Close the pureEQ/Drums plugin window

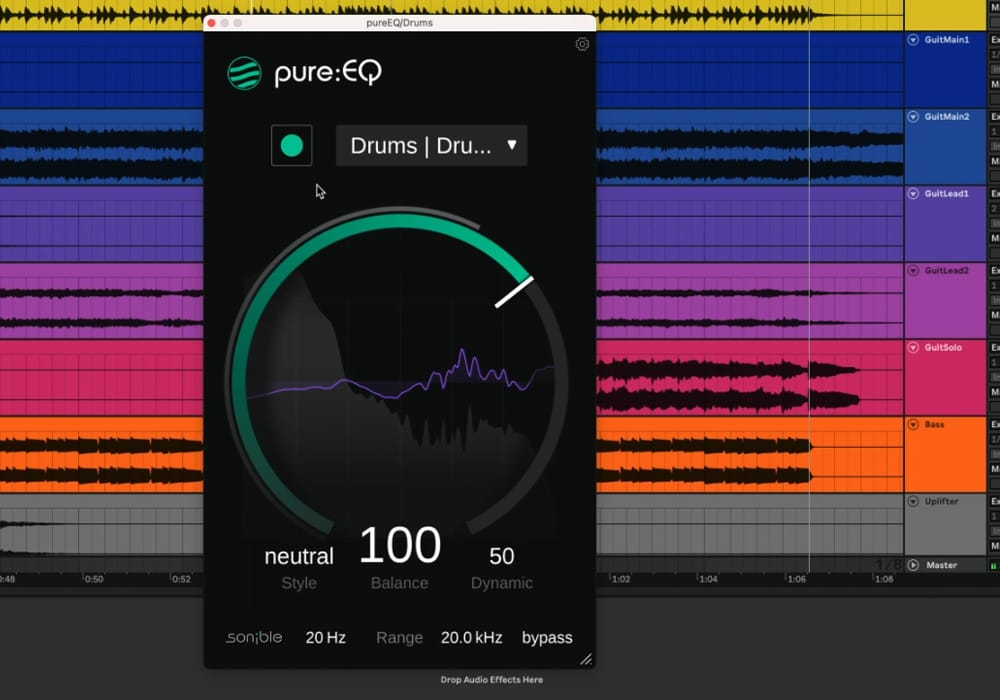click(212, 23)
